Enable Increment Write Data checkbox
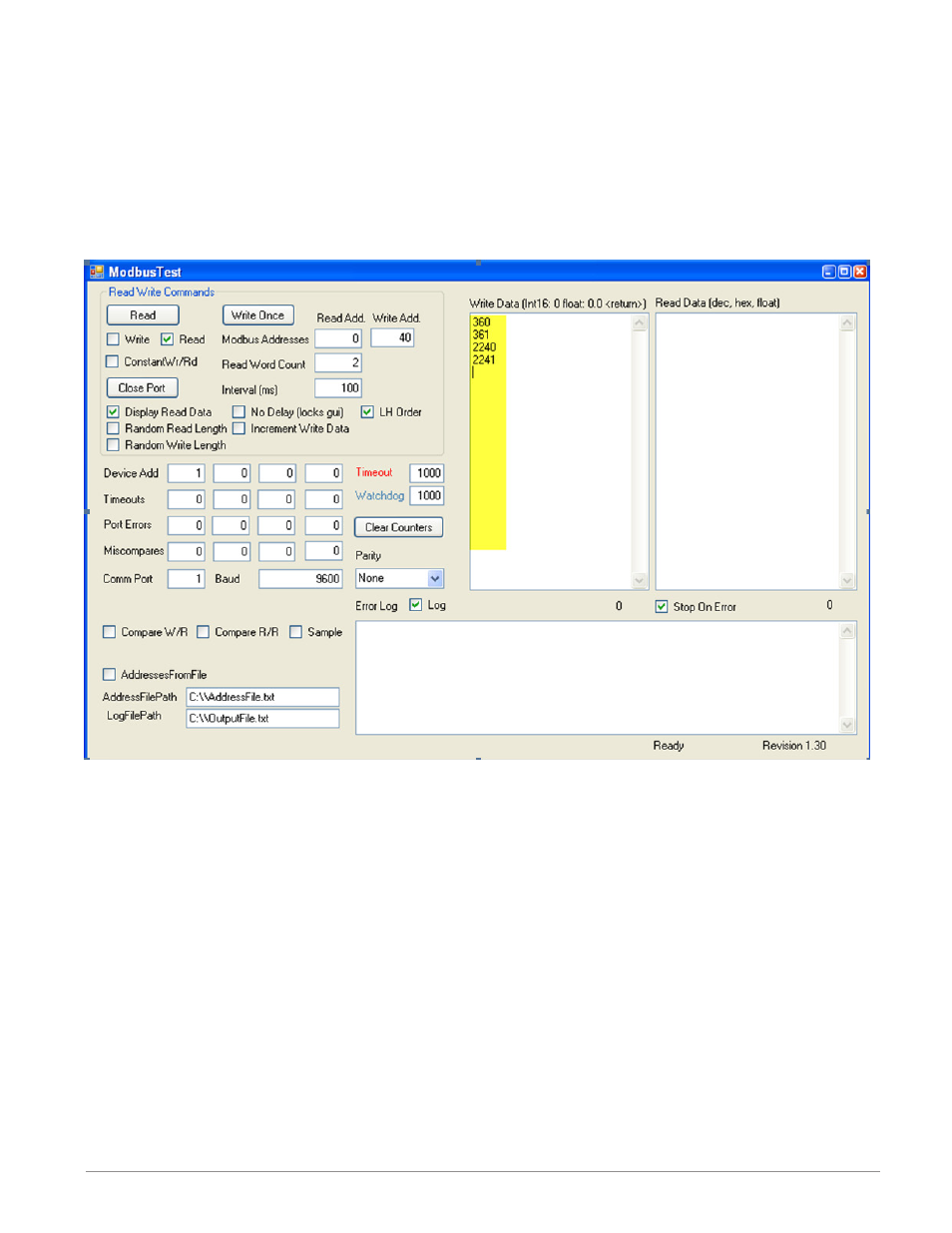The image size is (952, 1233). (238, 428)
